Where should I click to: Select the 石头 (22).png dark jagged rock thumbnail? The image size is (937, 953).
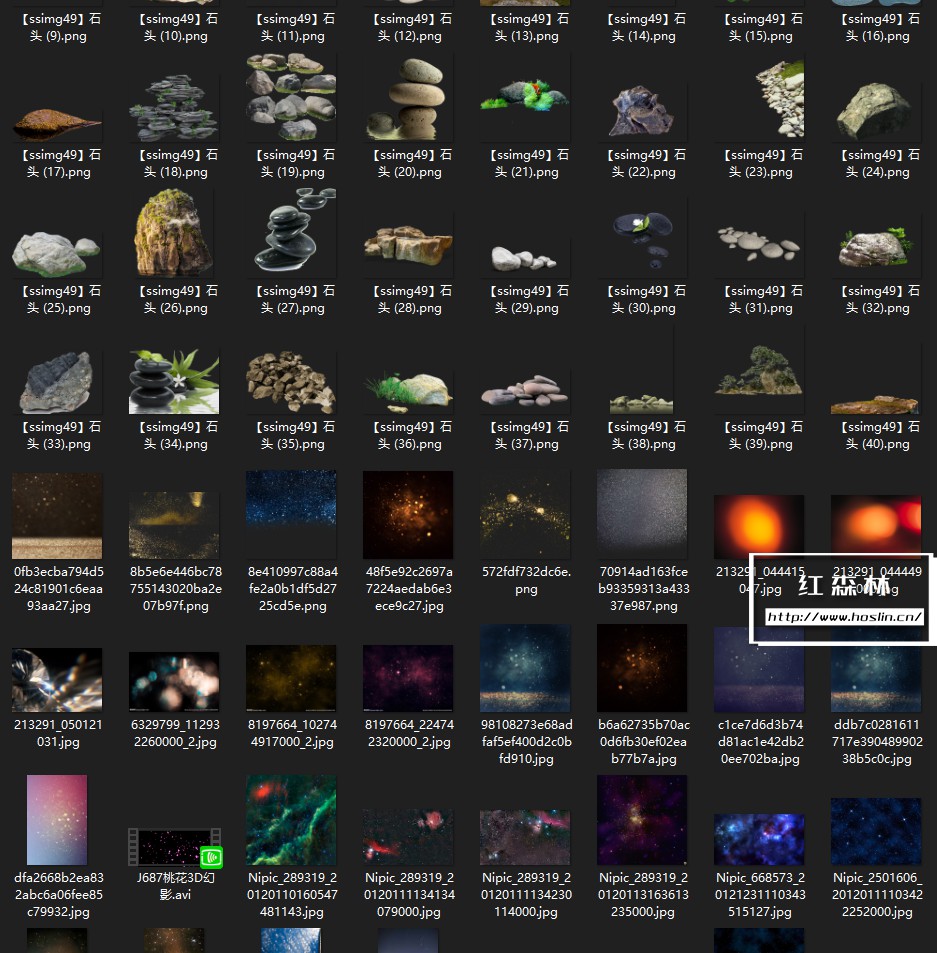(642, 112)
